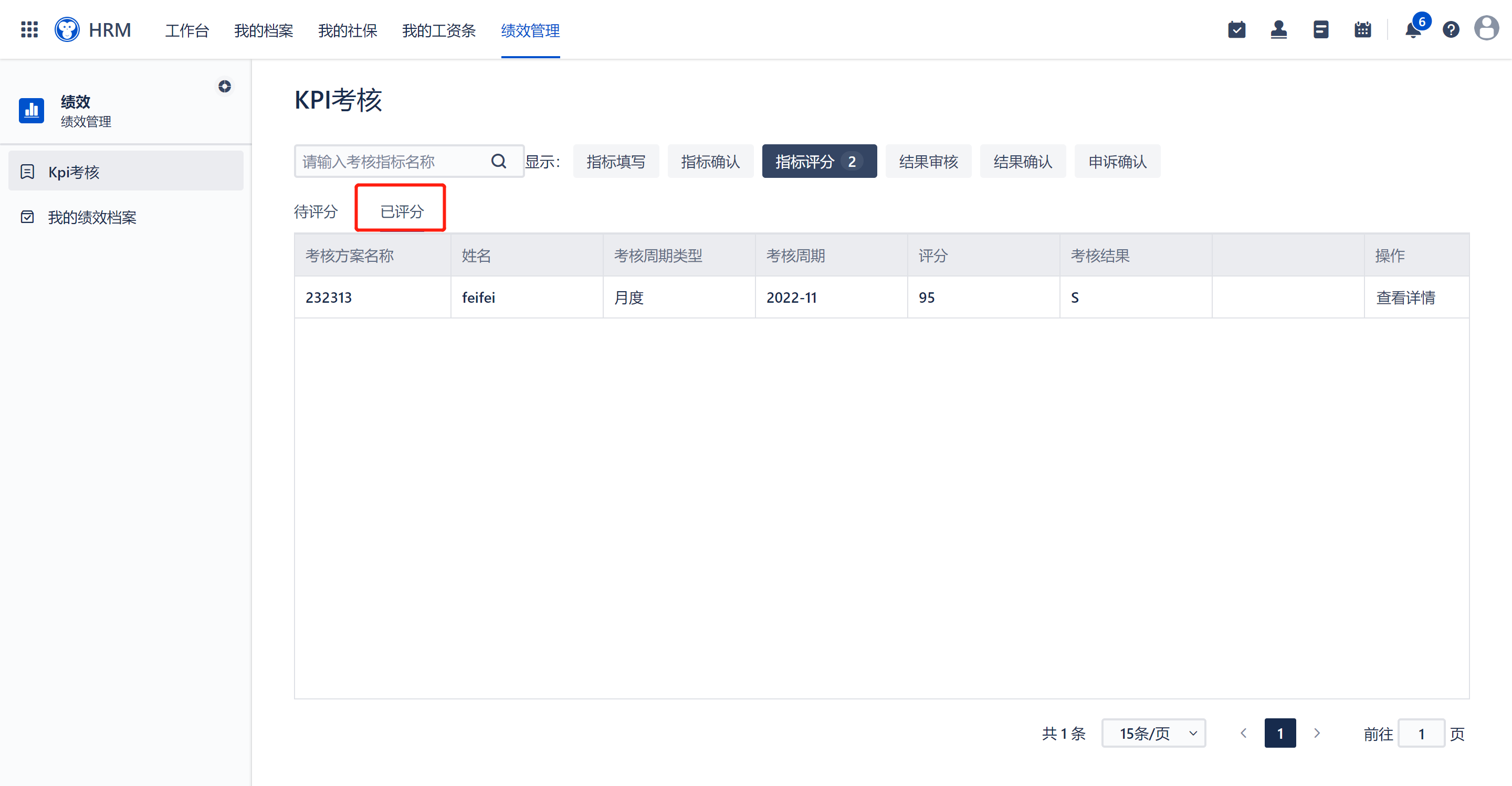Image resolution: width=1512 pixels, height=786 pixels.
Task: Open the person stamp icon in header
Action: click(1278, 29)
